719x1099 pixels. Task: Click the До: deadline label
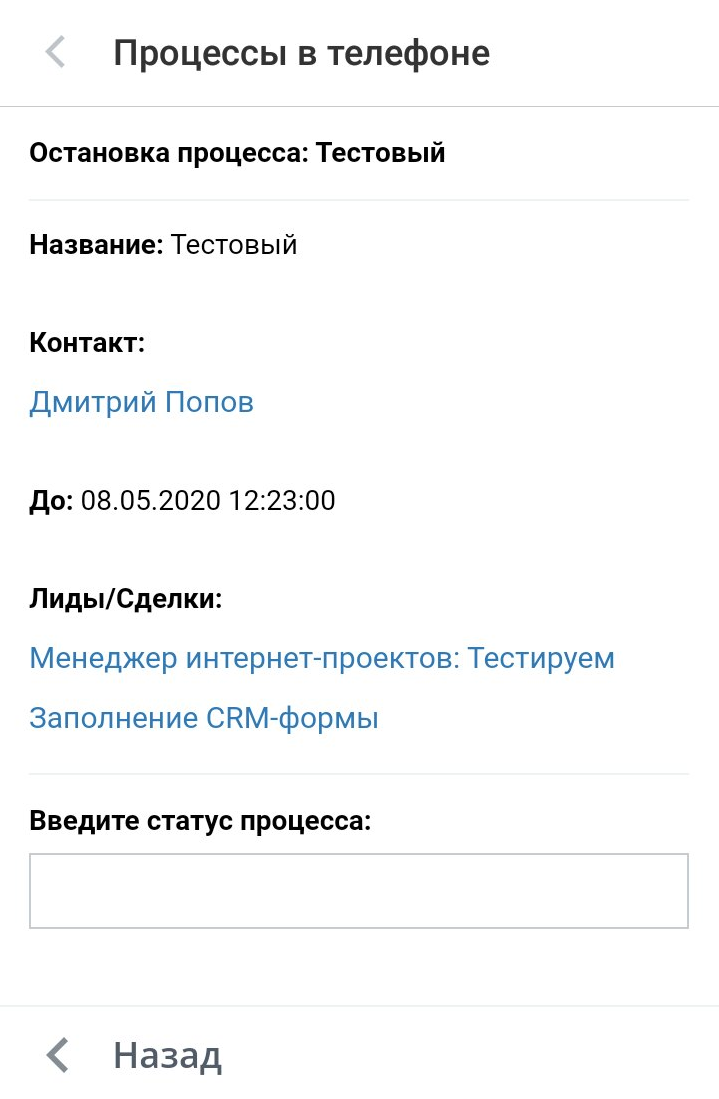pyautogui.click(x=51, y=500)
